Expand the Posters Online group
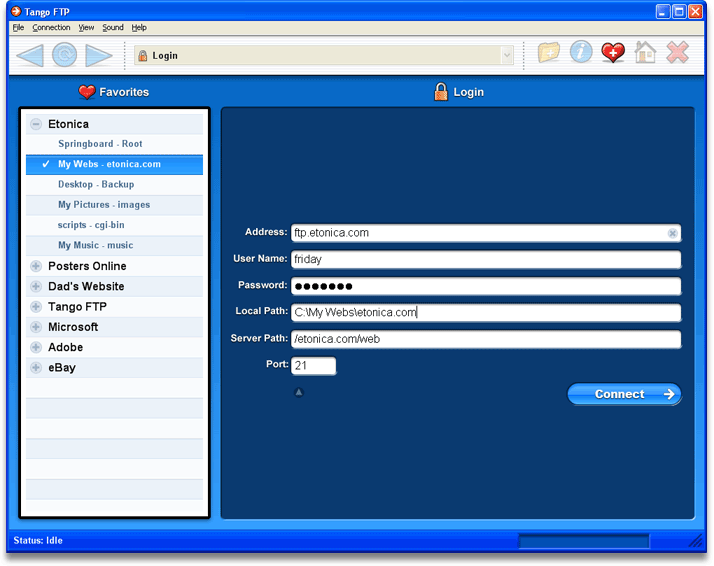Screen dimensions: 714x566 [x=36, y=266]
